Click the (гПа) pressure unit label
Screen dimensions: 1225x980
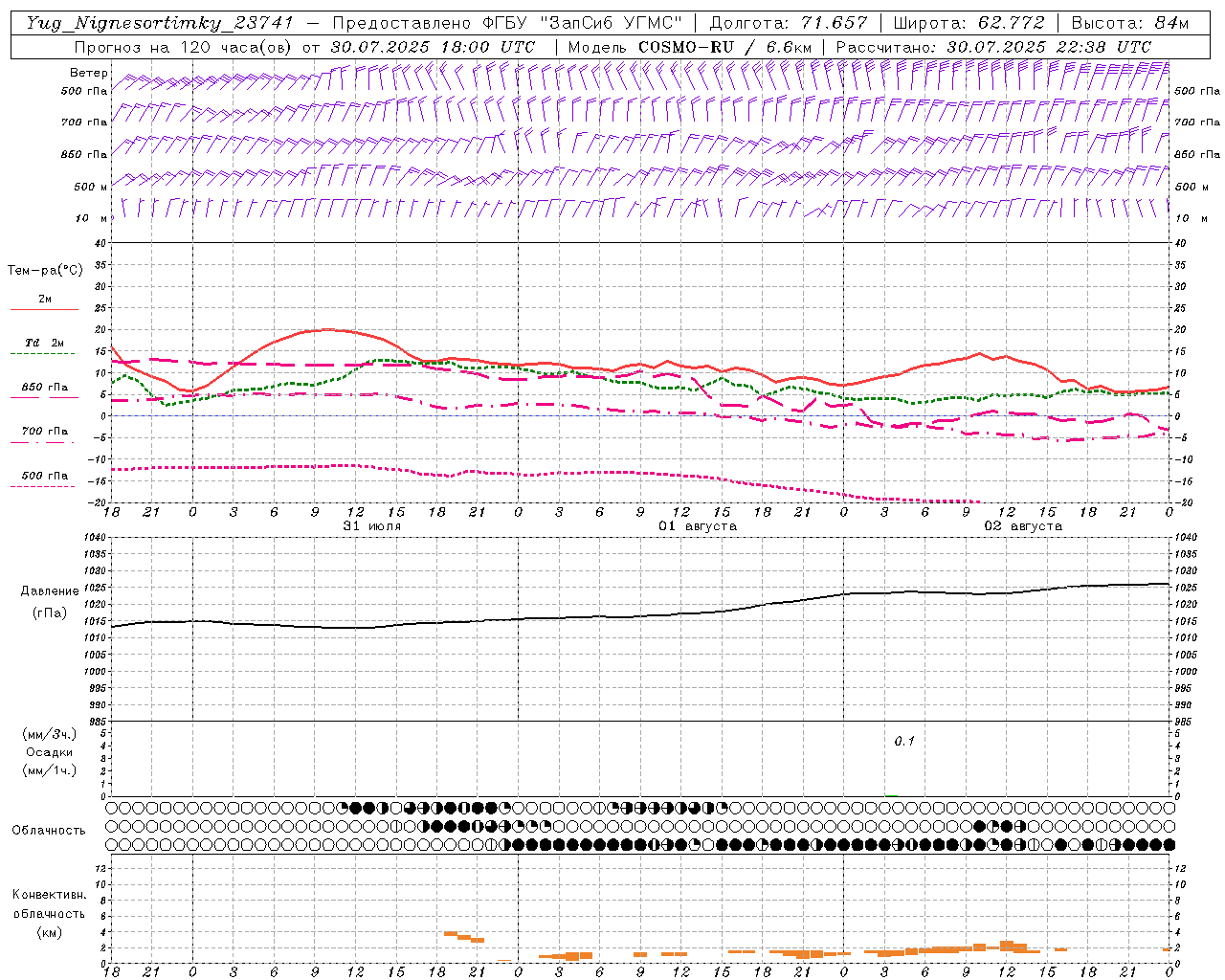coord(49,612)
